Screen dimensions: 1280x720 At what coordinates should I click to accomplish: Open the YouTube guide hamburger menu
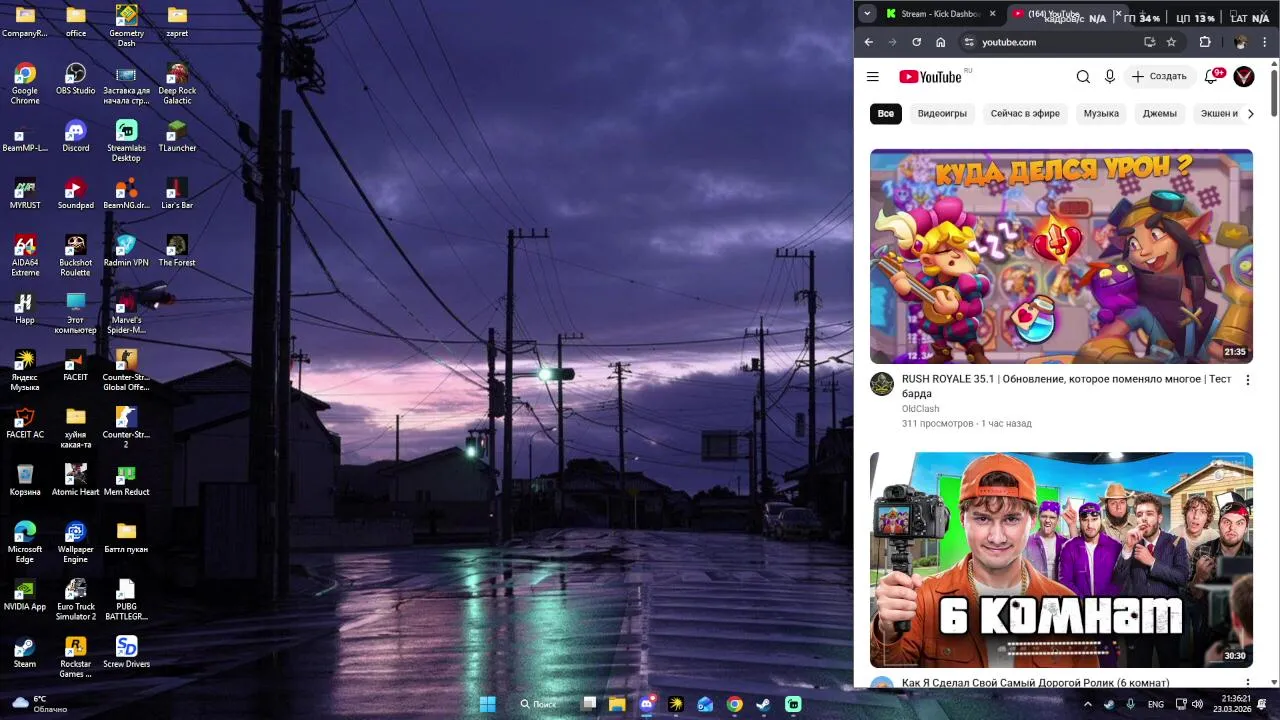[x=872, y=77]
